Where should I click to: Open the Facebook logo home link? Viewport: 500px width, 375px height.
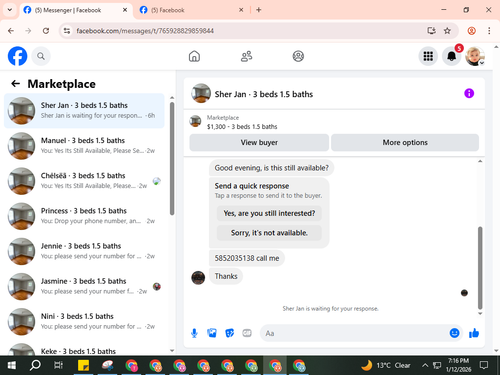pos(17,56)
